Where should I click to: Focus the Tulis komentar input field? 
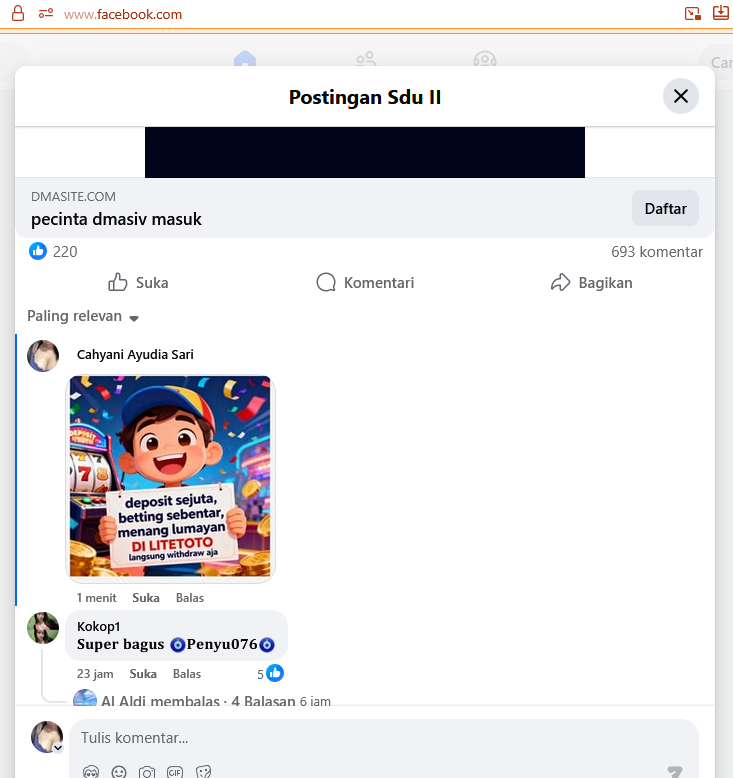(x=384, y=738)
